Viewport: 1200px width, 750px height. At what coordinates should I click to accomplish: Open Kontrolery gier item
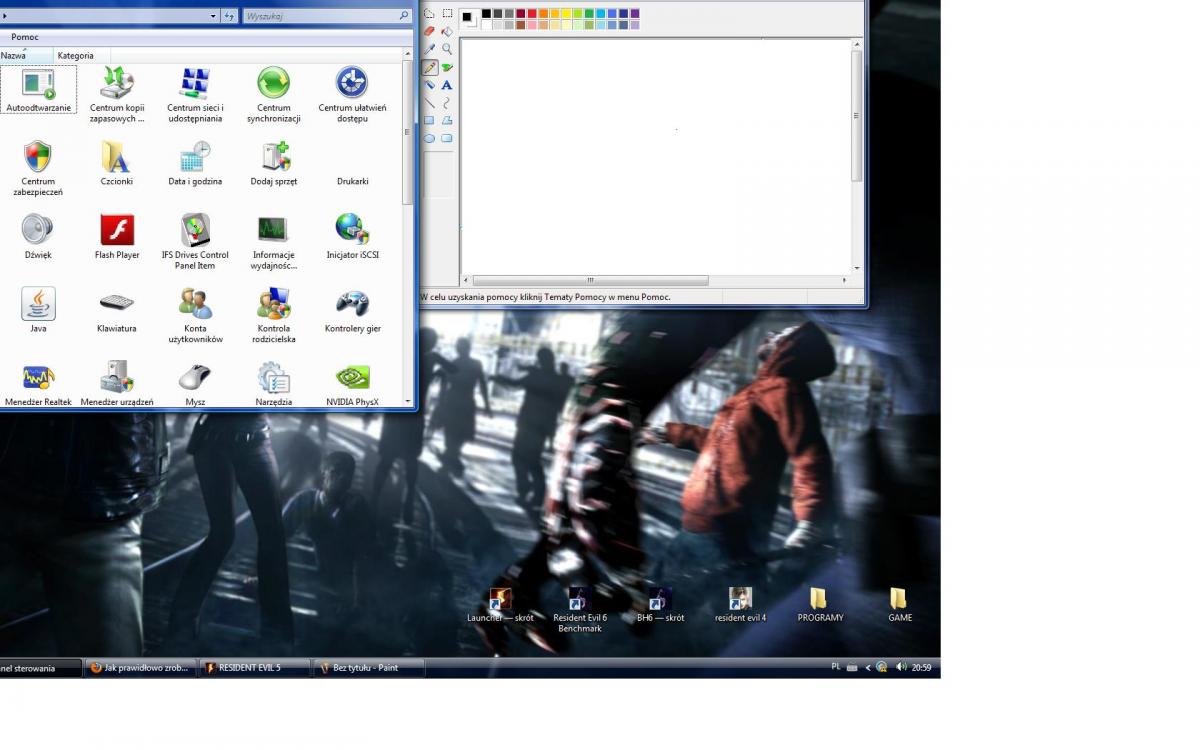(x=352, y=310)
